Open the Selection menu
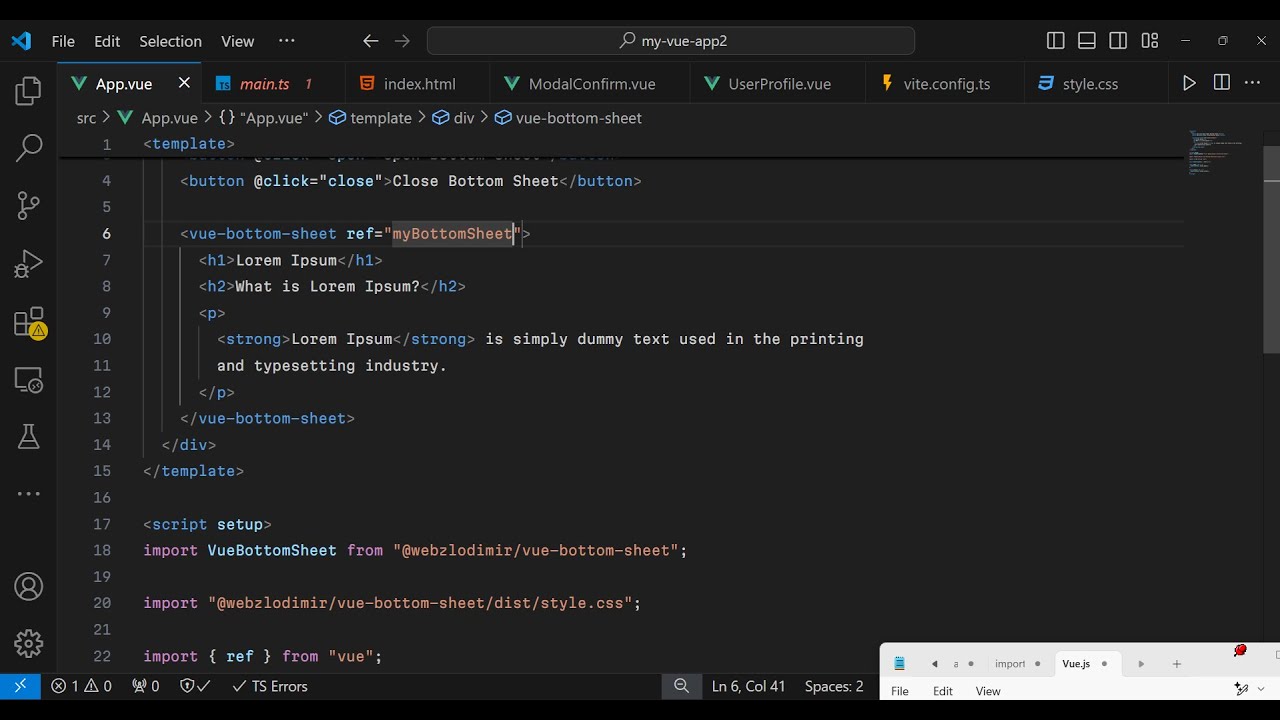This screenshot has height=720, width=1280. pyautogui.click(x=170, y=41)
